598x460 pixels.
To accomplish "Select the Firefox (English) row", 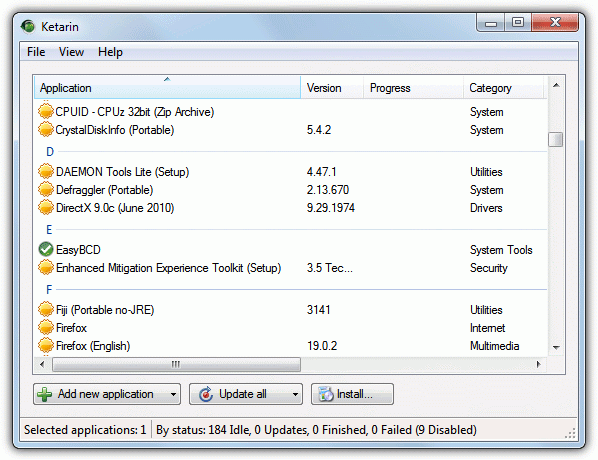I will point(291,346).
